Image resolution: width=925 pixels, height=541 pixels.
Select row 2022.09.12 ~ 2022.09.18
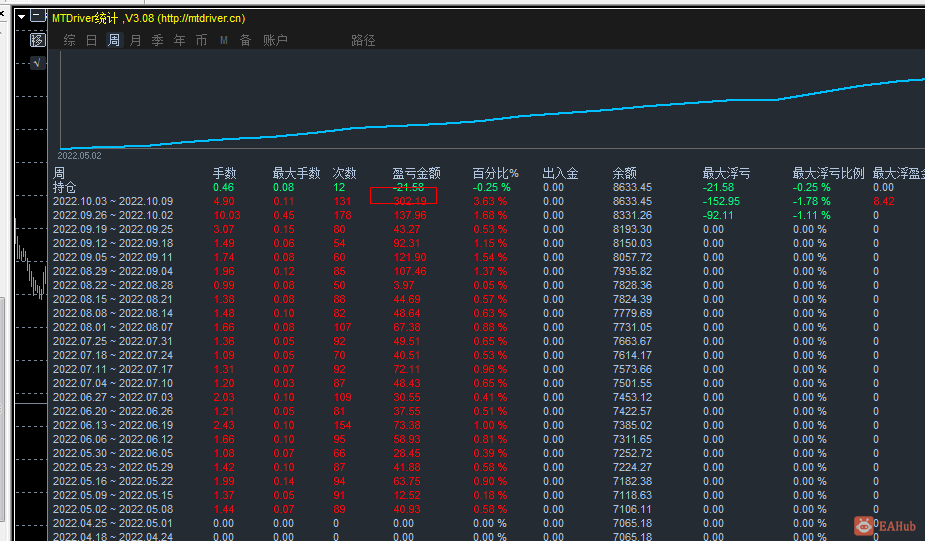point(113,243)
